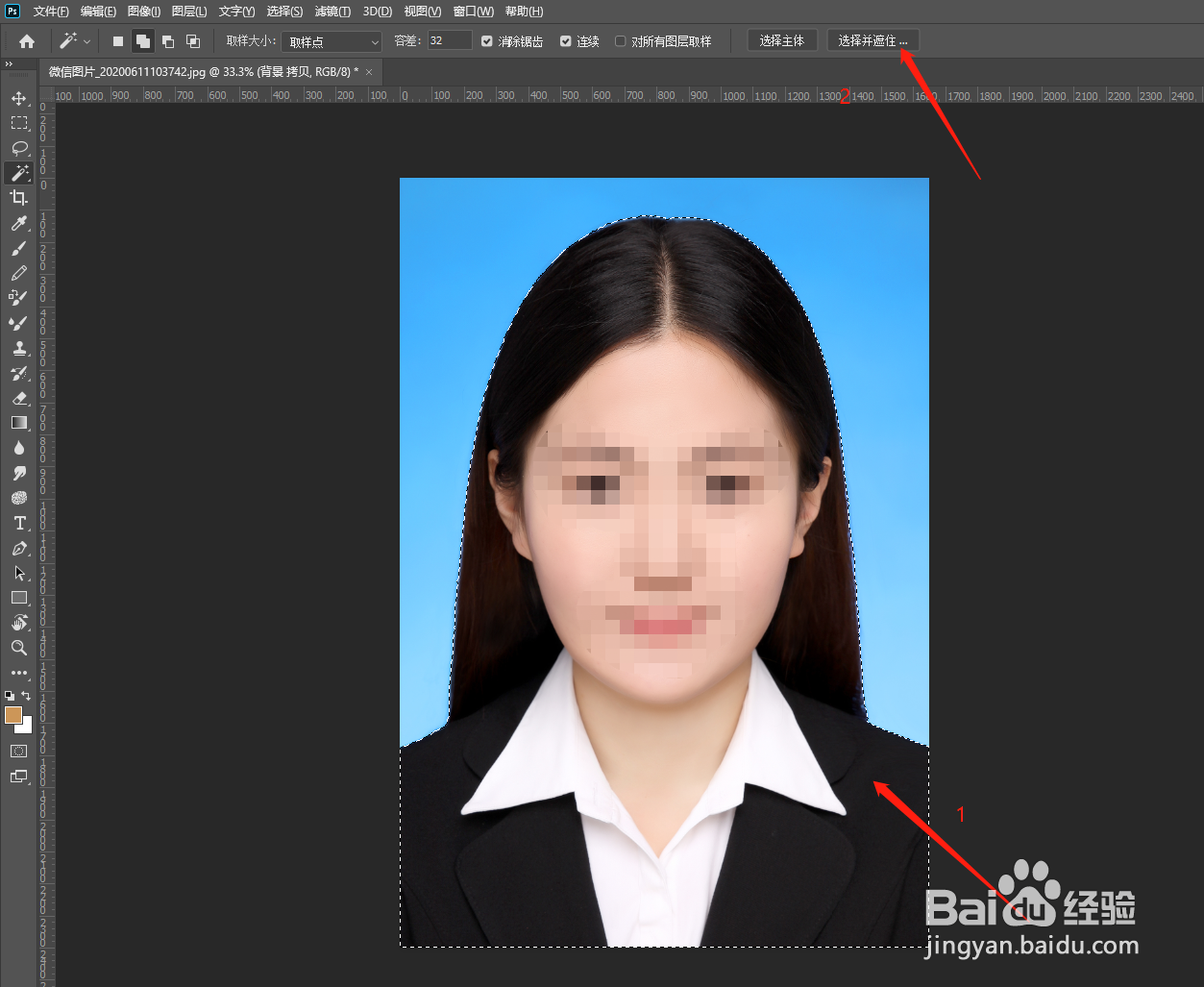Choose New Selection mode

118,41
